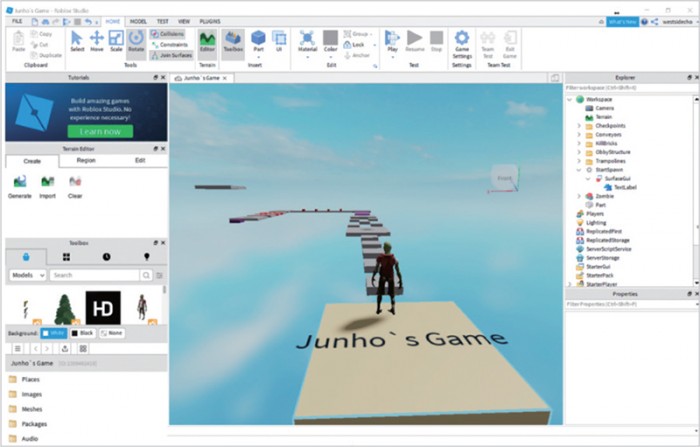
Task: Start Play test
Action: [392, 43]
